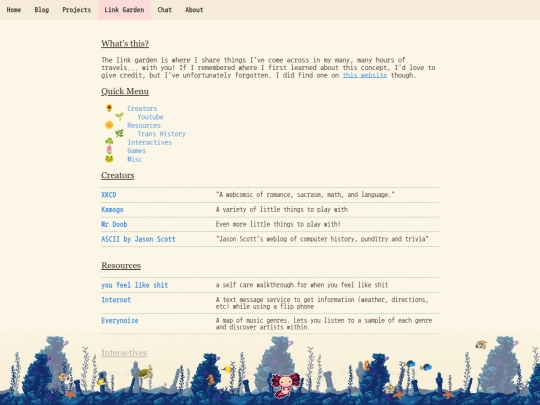
Task: Click the 'Resources' section heading
Action: pyautogui.click(x=121, y=266)
